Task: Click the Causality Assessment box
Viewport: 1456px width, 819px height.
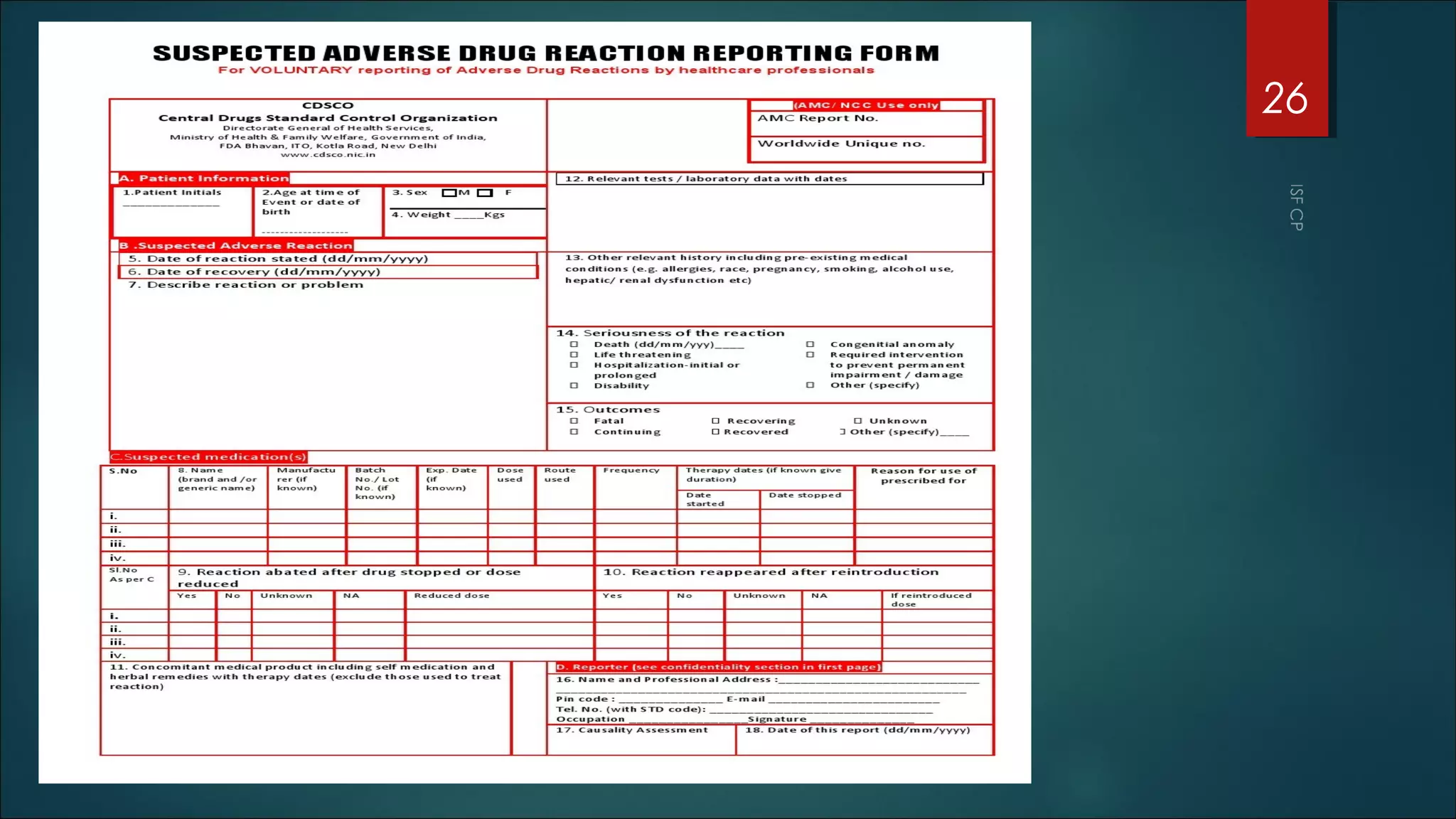Action: [640, 741]
